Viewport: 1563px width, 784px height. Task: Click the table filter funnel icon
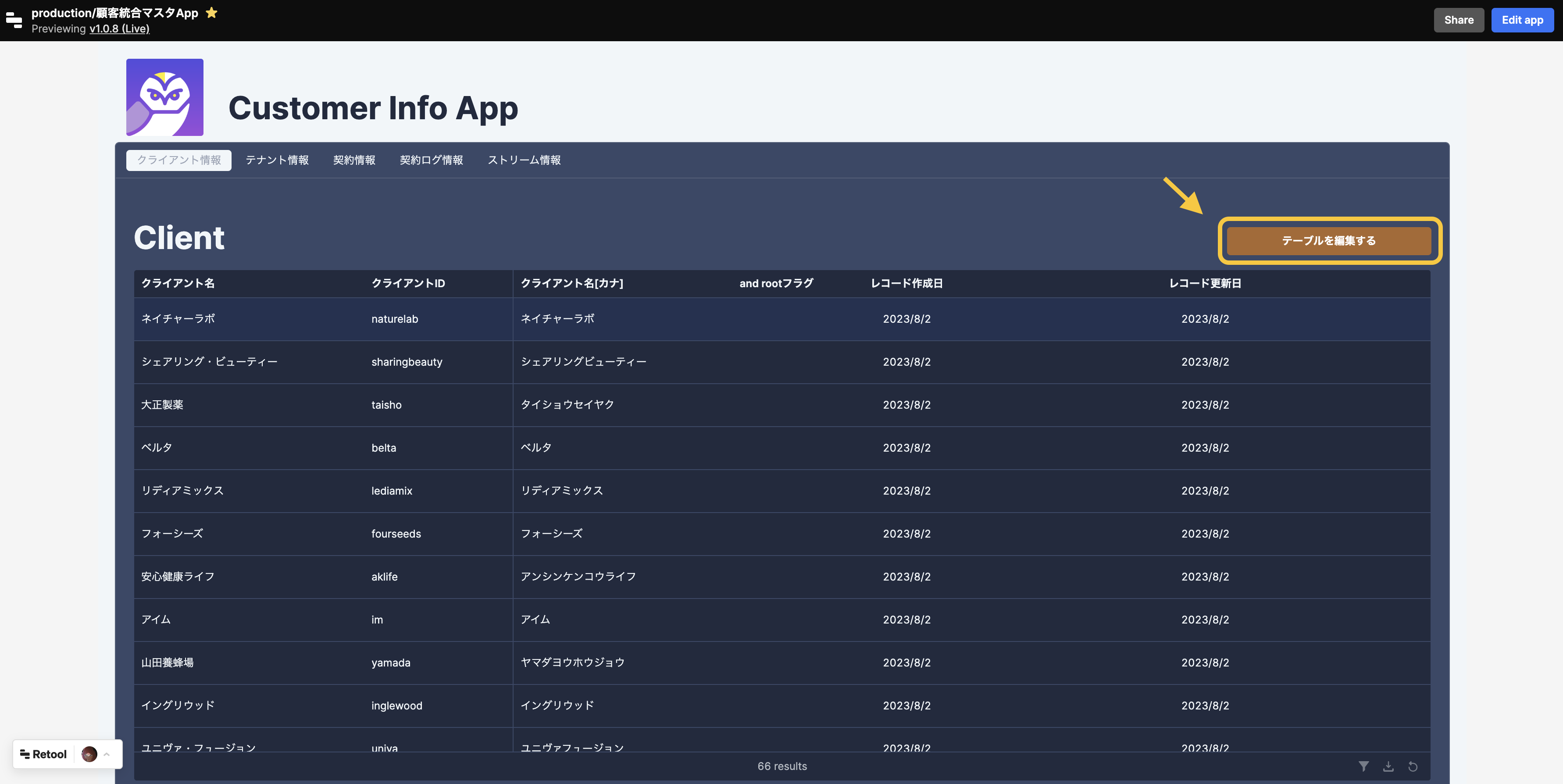tap(1363, 766)
